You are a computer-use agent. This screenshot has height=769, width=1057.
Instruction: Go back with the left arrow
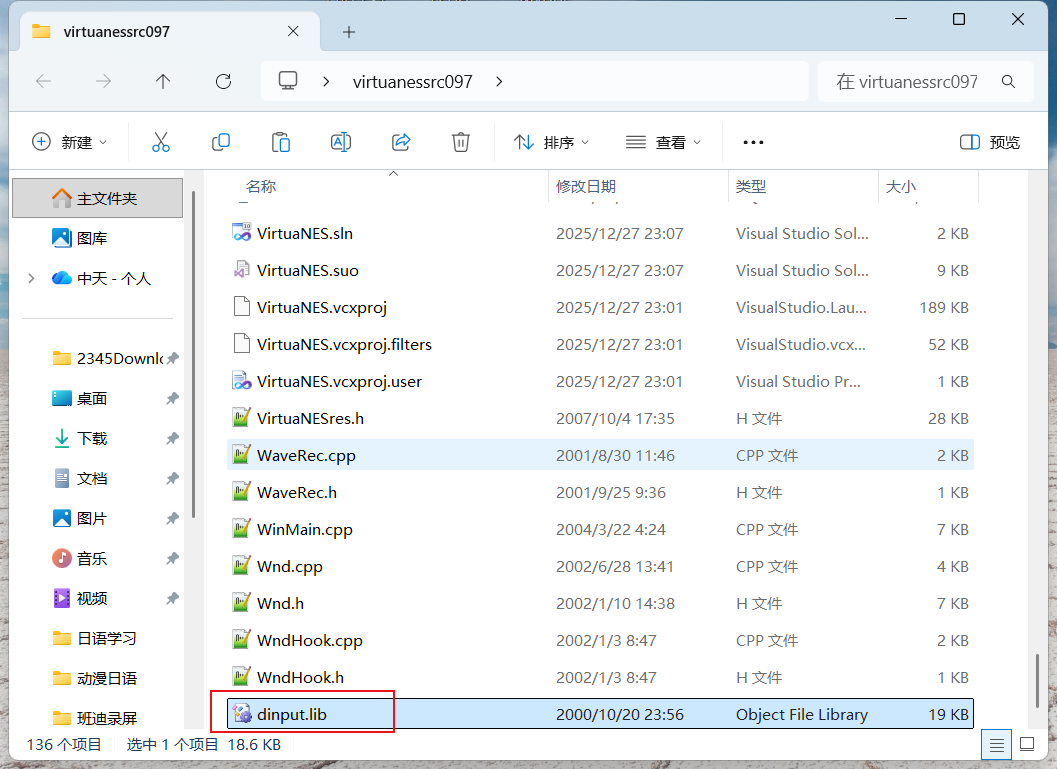(x=44, y=82)
